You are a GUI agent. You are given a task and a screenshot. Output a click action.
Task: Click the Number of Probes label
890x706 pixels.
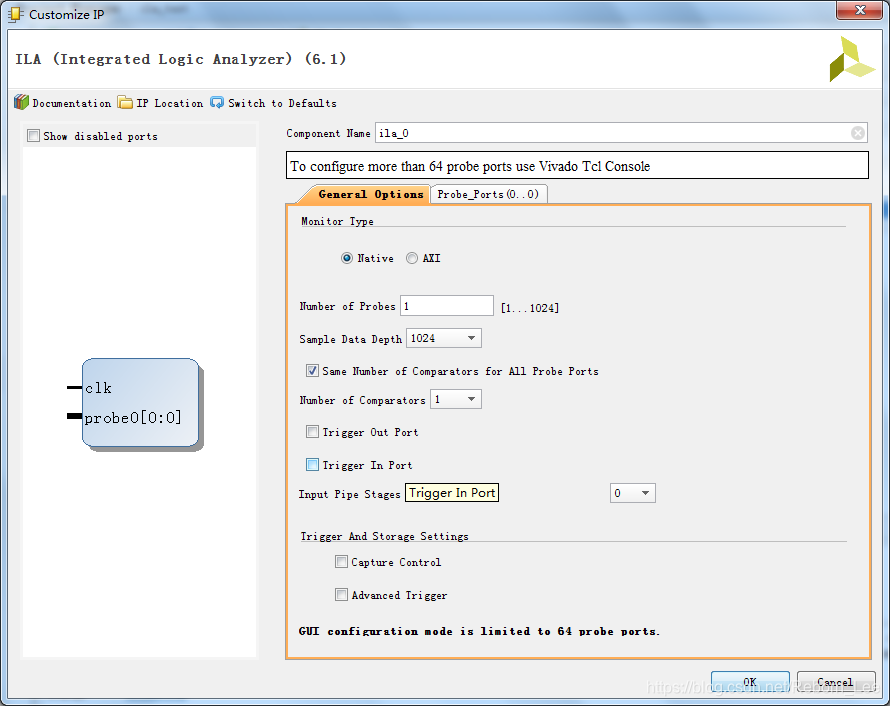[x=347, y=306]
